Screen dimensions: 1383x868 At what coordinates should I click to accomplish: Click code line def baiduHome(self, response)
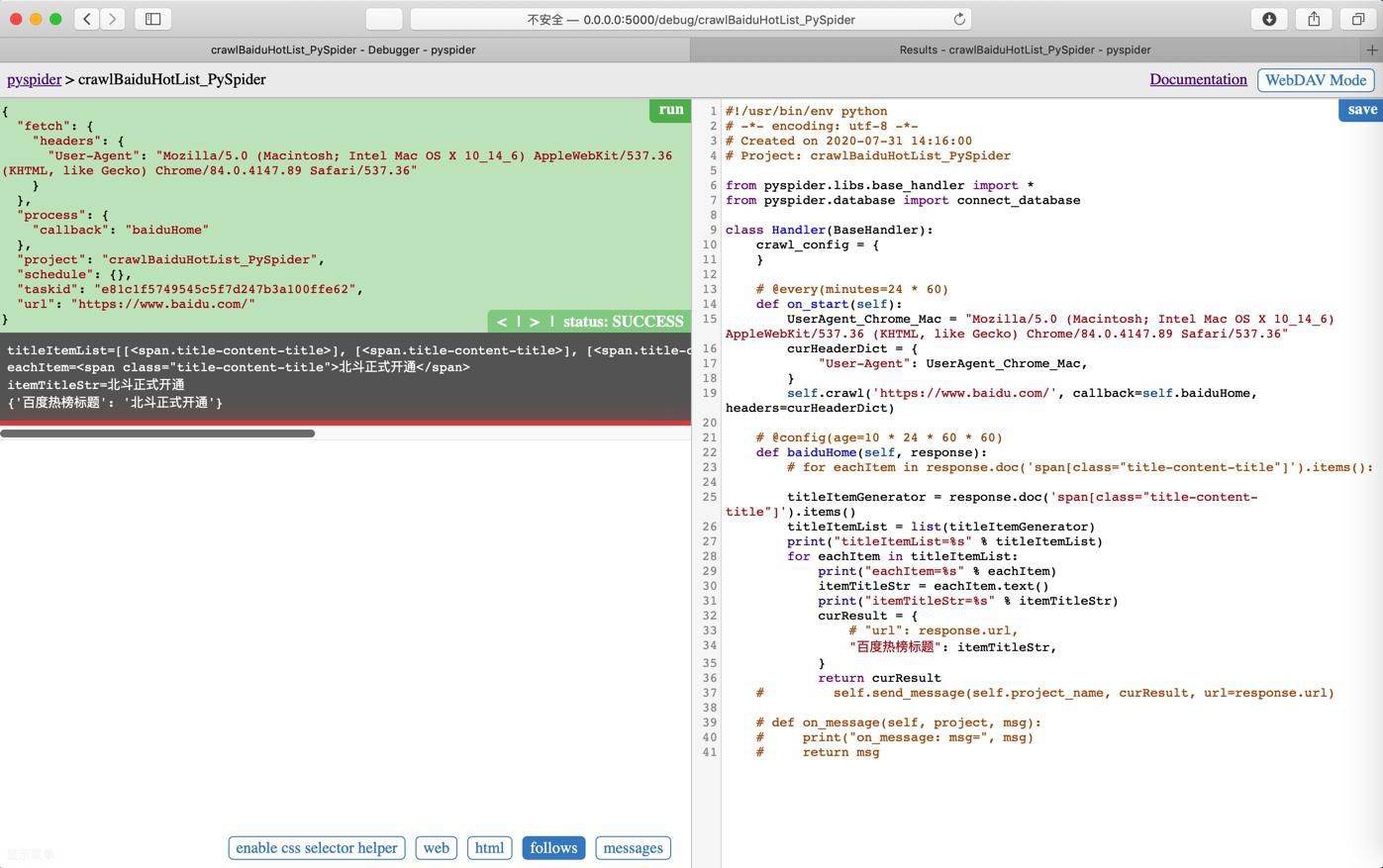[871, 452]
